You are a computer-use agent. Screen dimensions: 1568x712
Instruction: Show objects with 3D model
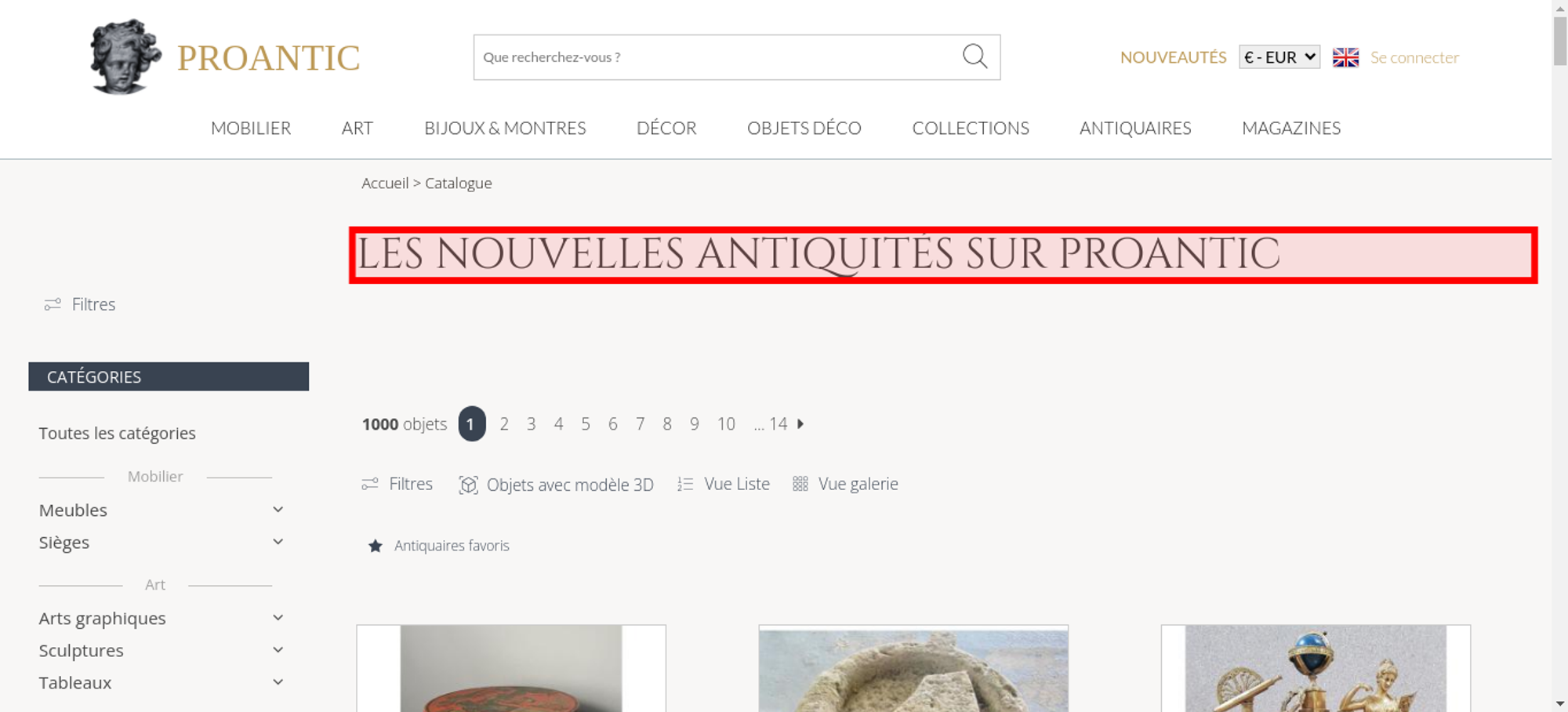click(556, 485)
